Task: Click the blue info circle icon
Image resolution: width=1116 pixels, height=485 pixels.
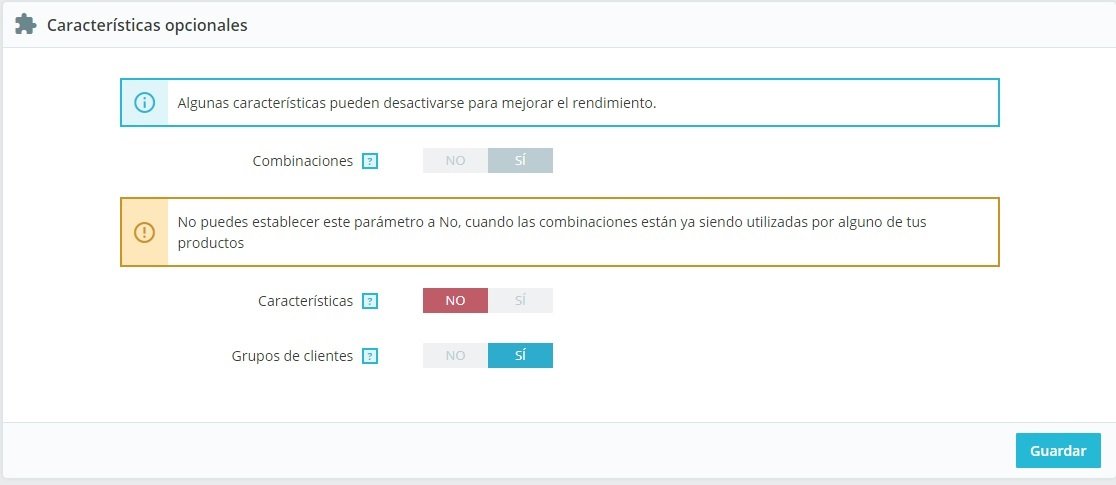Action: [x=145, y=103]
